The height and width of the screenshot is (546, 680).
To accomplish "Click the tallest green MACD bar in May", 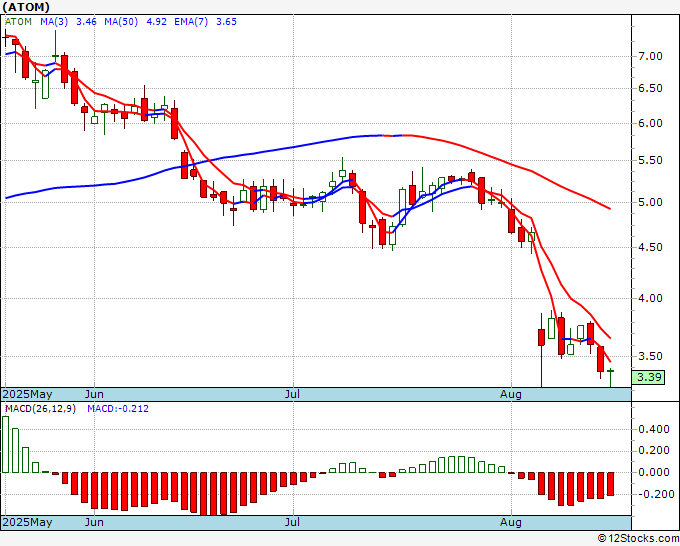I will [5, 445].
